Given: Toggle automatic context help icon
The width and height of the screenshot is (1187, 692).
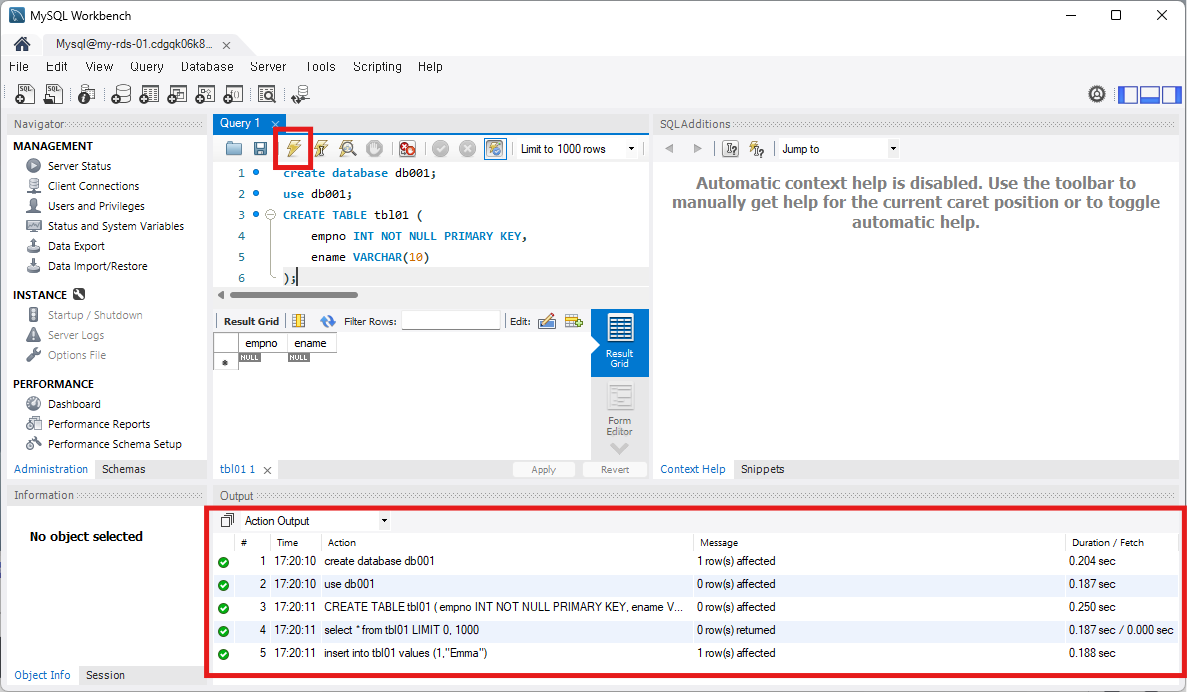Looking at the screenshot, I should pos(756,148).
